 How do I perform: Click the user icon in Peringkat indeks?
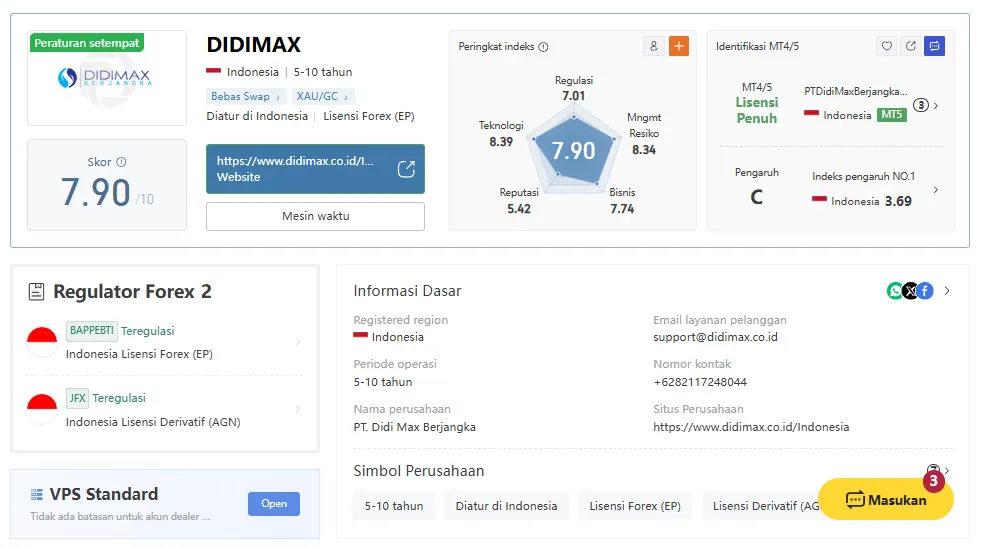pyautogui.click(x=653, y=46)
